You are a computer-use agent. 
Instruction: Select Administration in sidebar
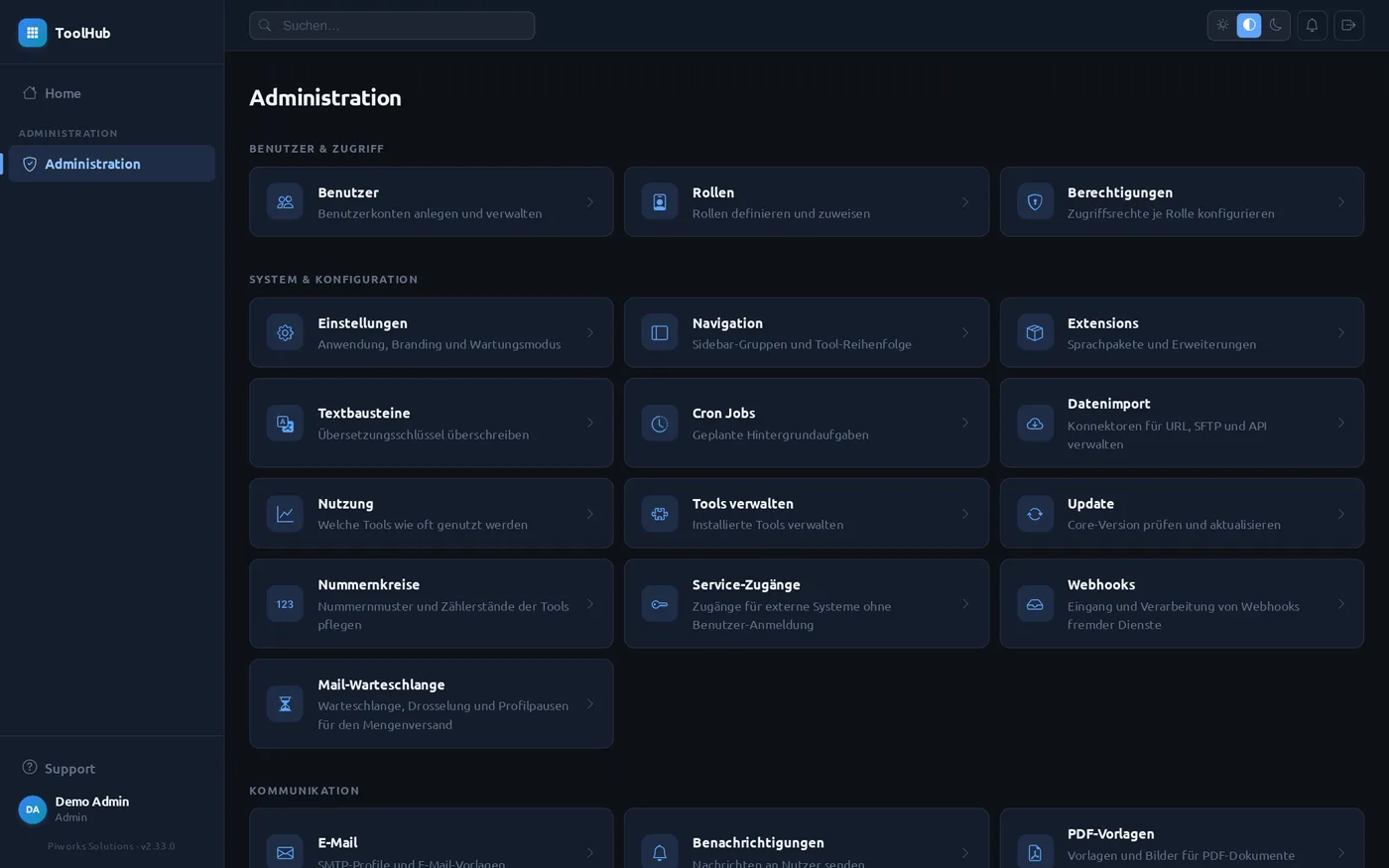[x=112, y=164]
